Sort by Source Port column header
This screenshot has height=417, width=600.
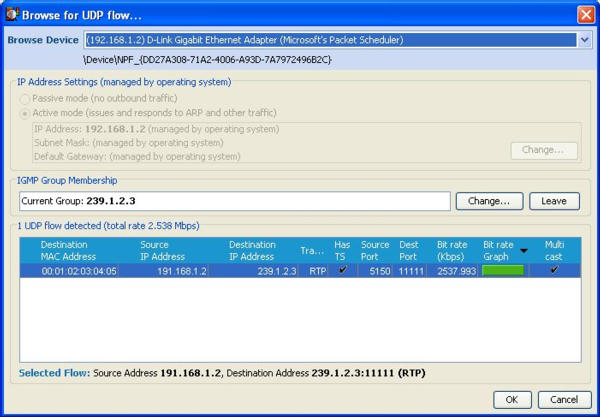click(x=375, y=250)
